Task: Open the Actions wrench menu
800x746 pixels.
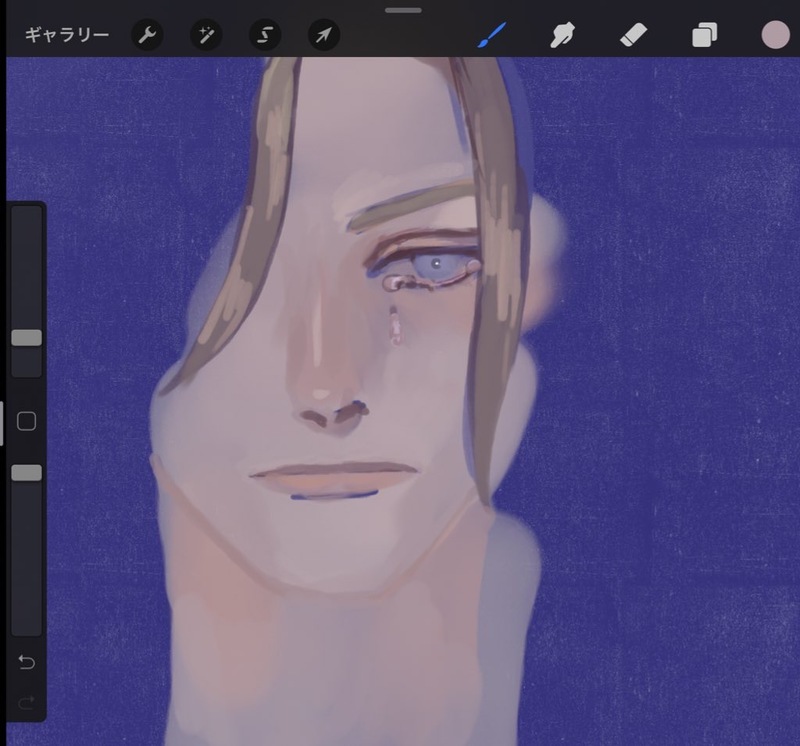Action: [147, 36]
